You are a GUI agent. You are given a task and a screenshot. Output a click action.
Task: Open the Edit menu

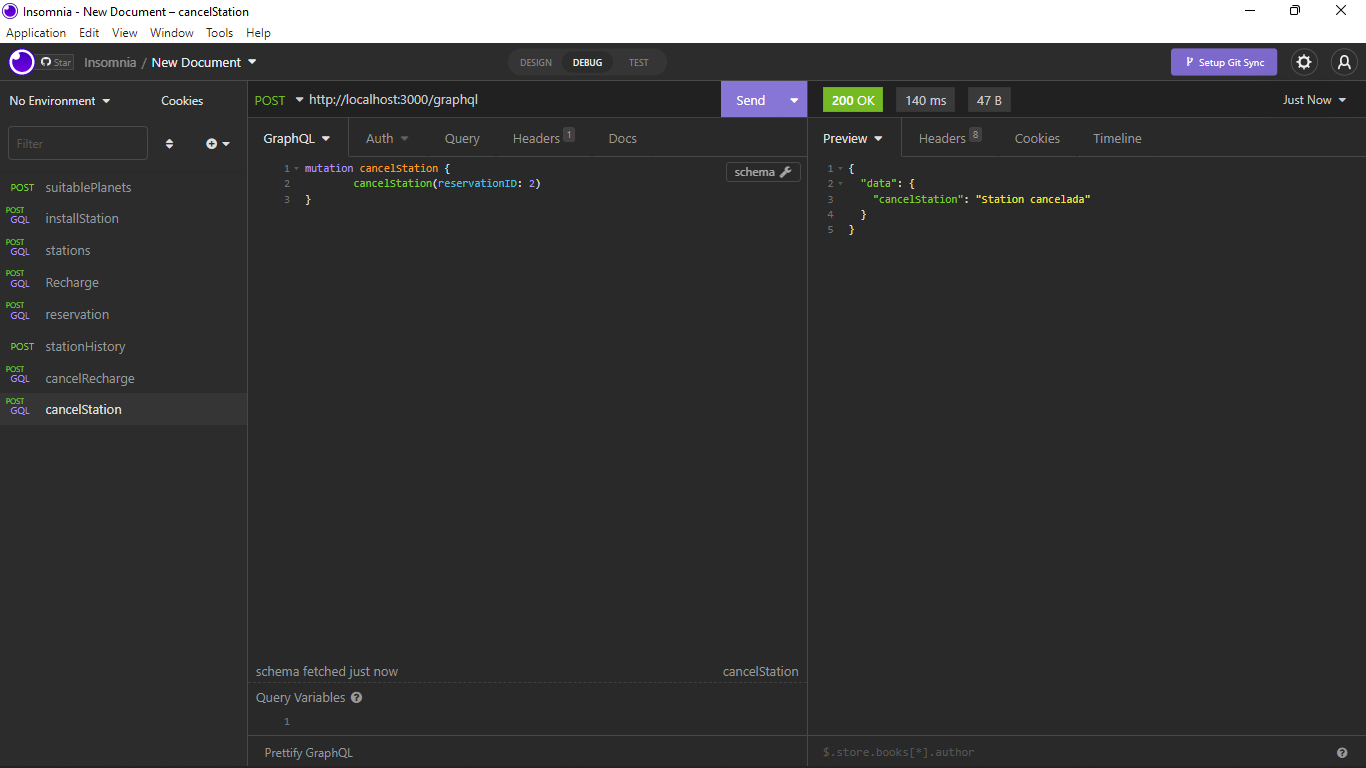89,33
